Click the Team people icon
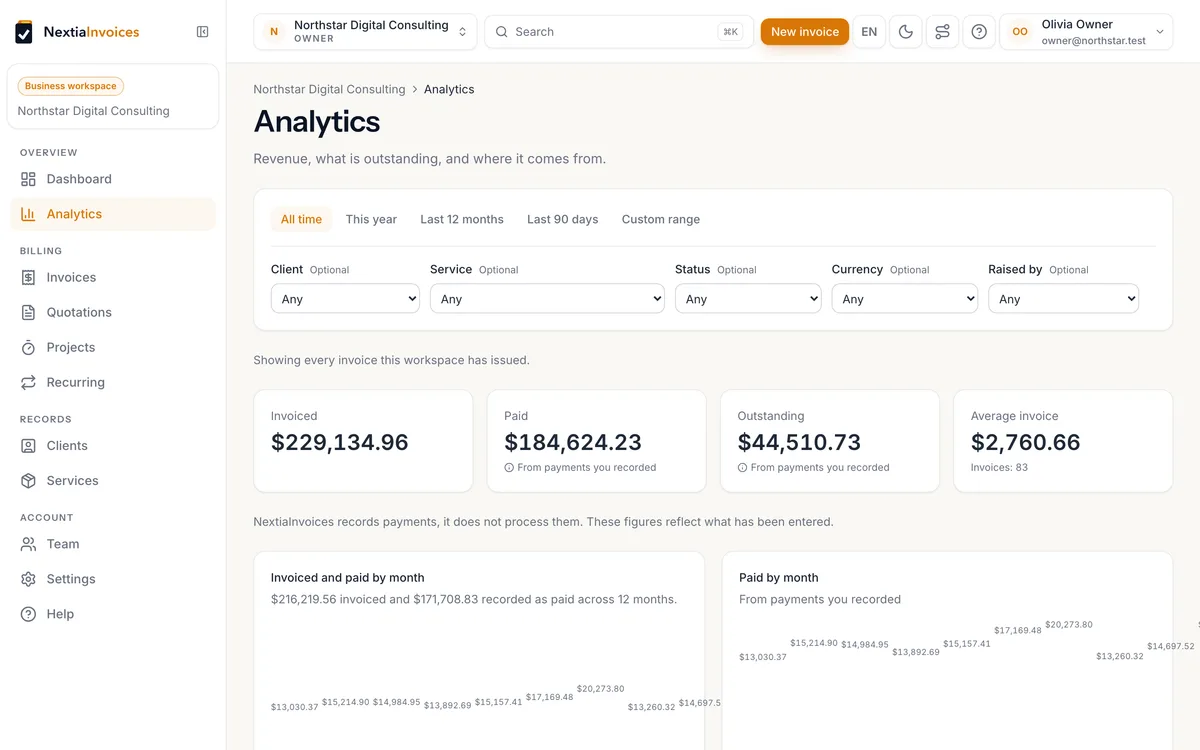Screen dimensions: 1200x750 [28, 544]
